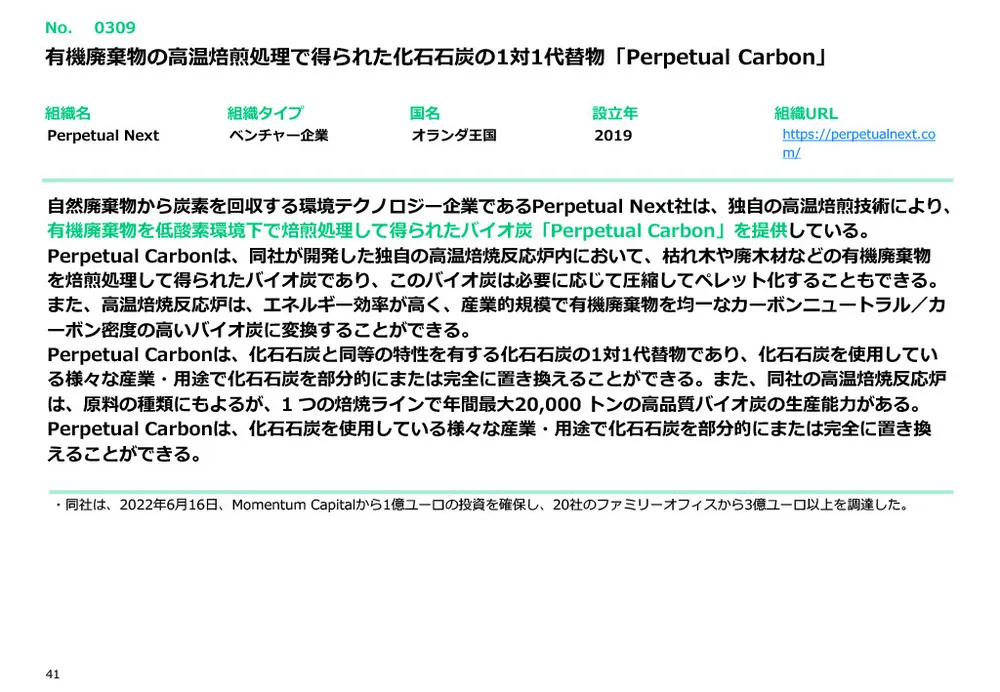Click the country value "オランダ王国"
The width and height of the screenshot is (1000, 692).
click(x=453, y=135)
